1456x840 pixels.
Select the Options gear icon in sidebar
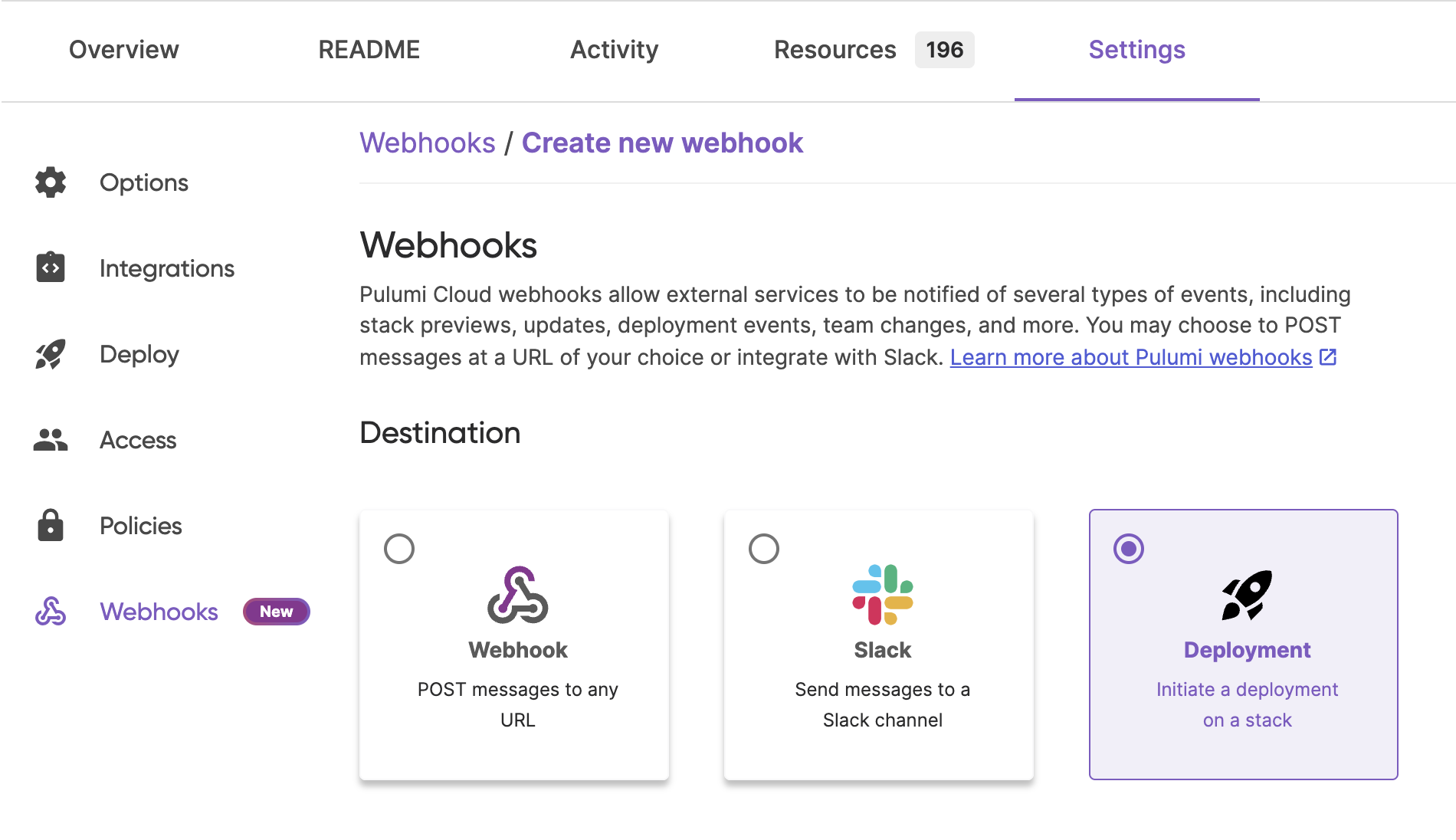pos(49,182)
